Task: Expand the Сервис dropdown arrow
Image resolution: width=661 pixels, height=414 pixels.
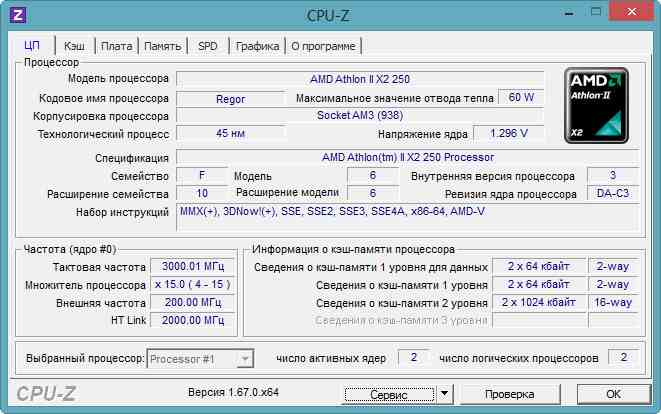Action: [x=444, y=394]
